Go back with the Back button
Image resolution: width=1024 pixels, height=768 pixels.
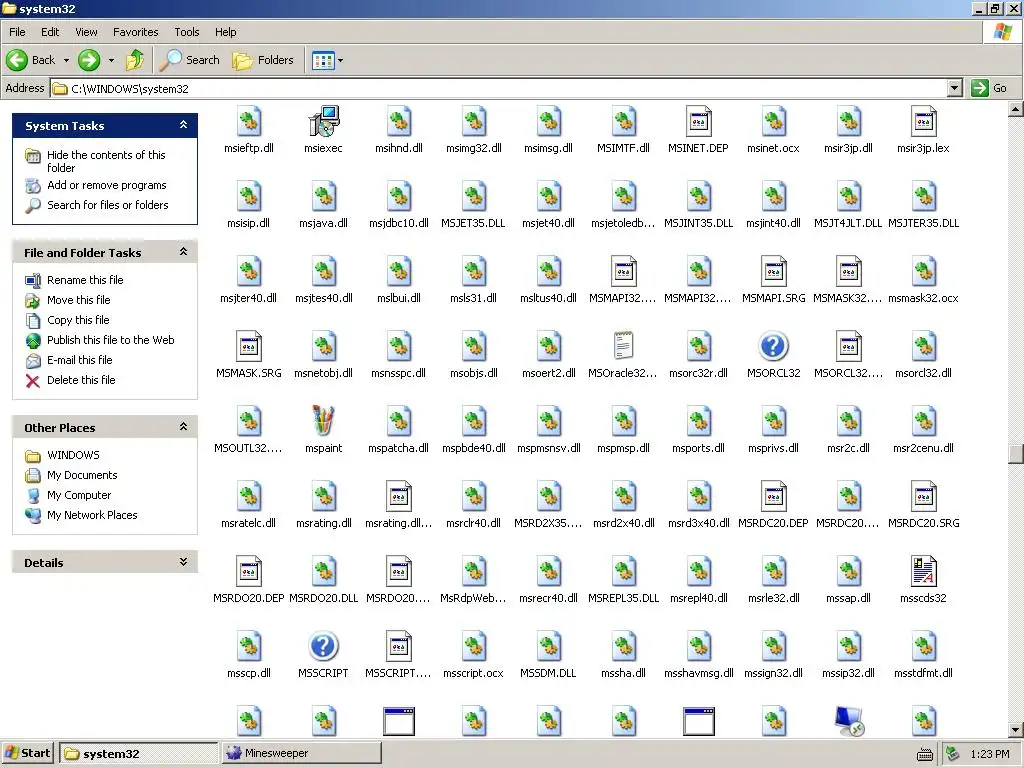pos(31,60)
